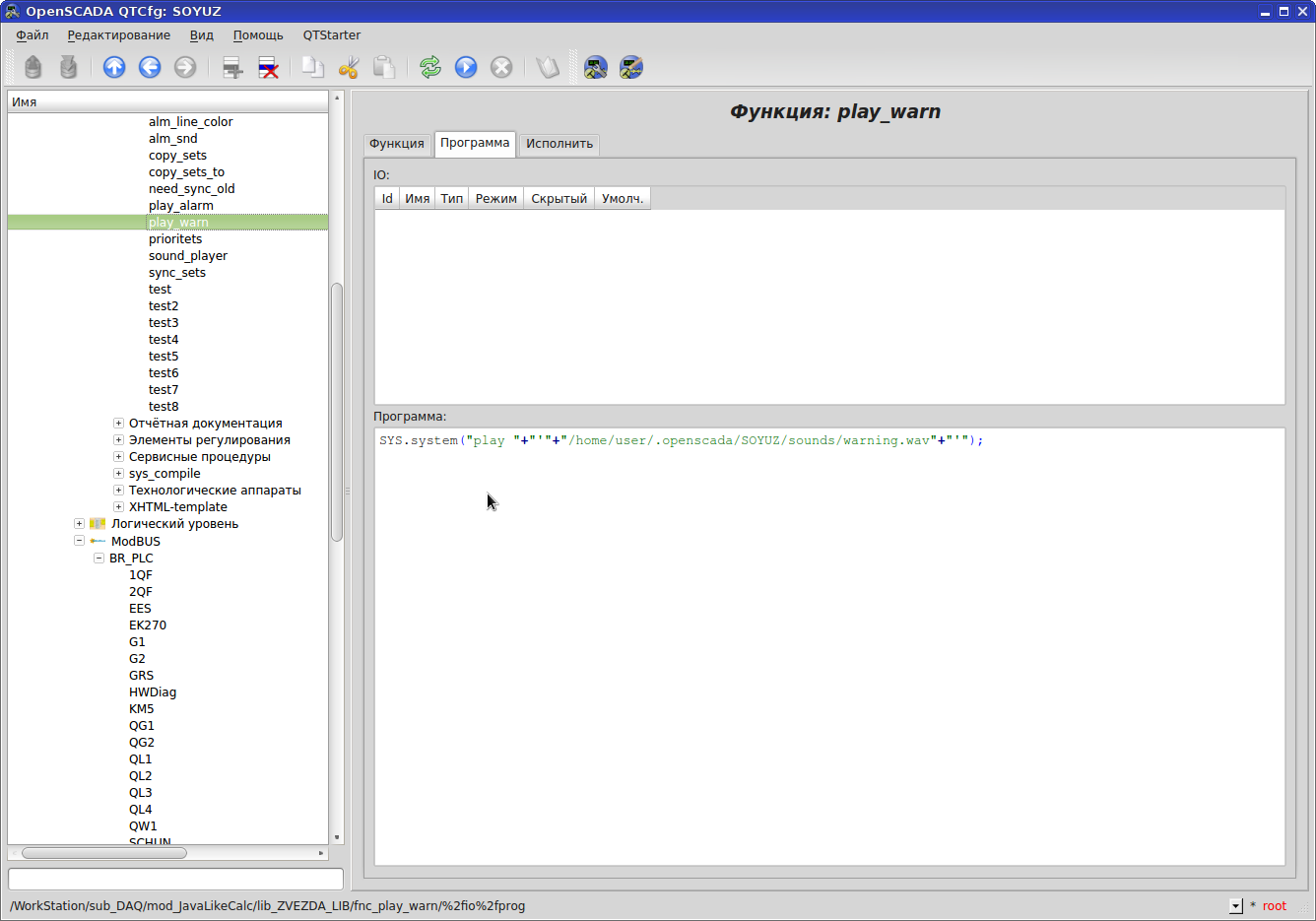Switch to the Программа tab
This screenshot has height=921, width=1316.
[x=475, y=143]
